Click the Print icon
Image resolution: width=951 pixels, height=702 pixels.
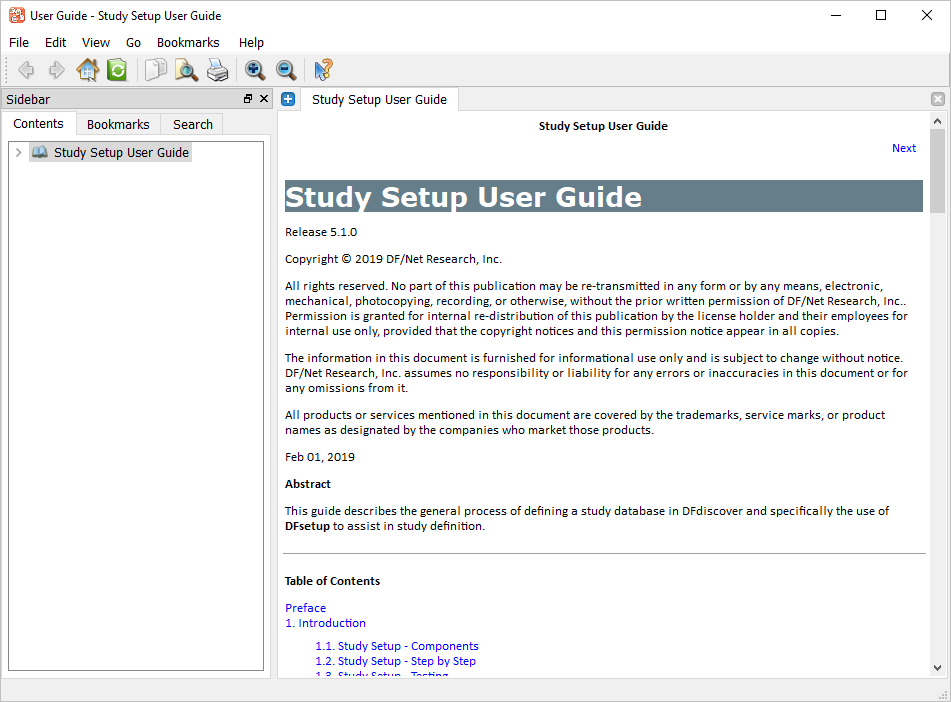(217, 70)
